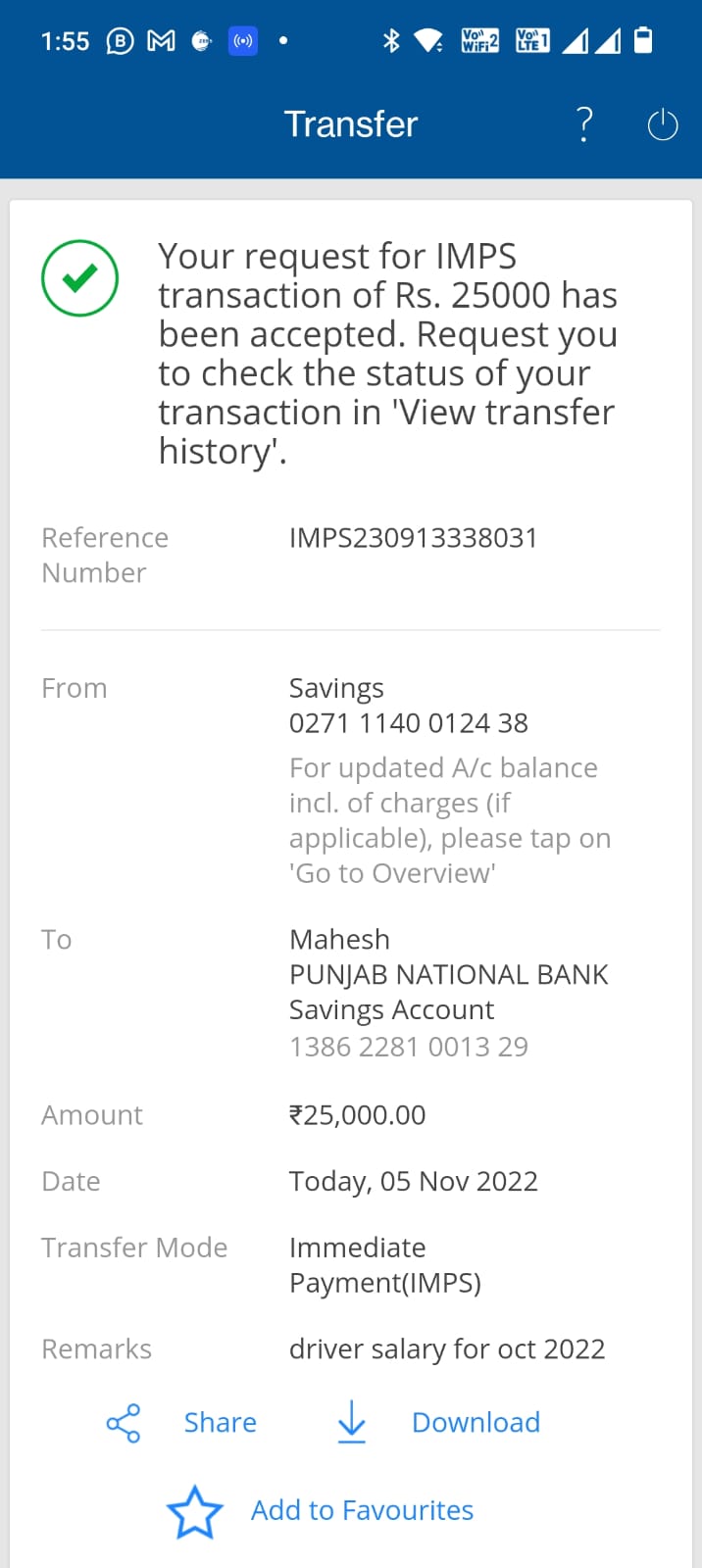Select the Add to Favourites label
702x1568 pixels.
point(362,1511)
